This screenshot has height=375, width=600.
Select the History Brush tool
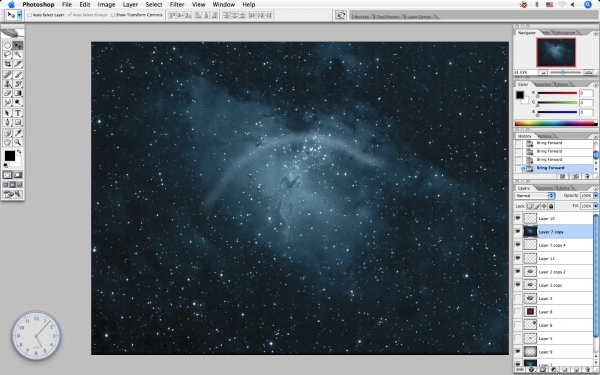click(18, 84)
